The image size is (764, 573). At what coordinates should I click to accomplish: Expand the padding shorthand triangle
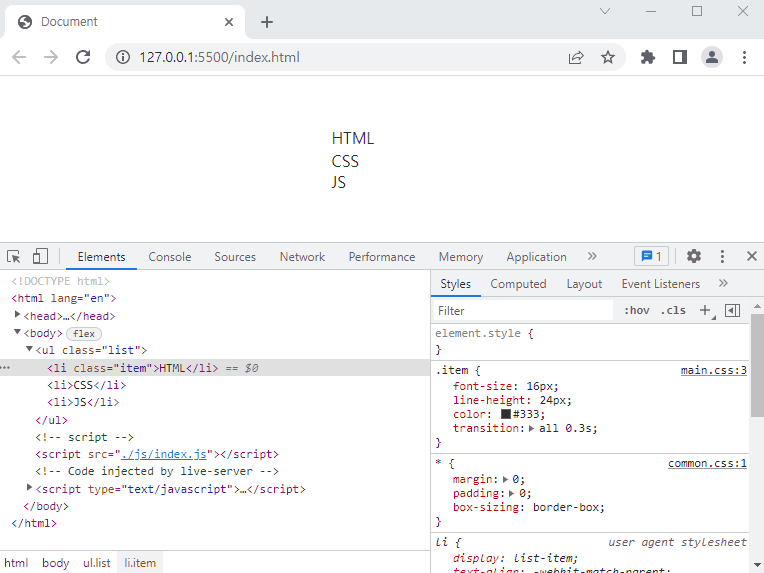(512, 494)
